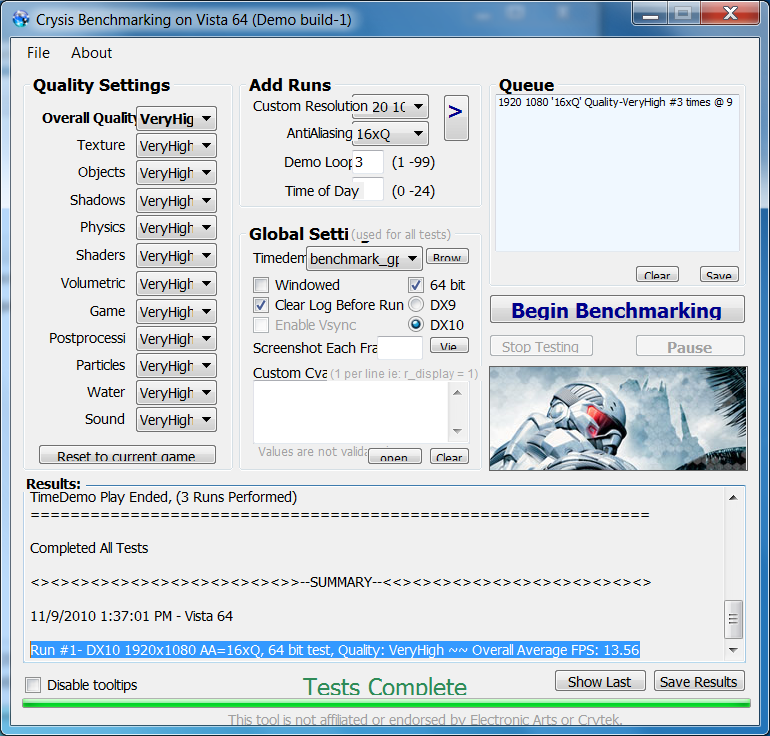
Task: Click inside the Custom Cvars text area
Action: click(x=351, y=412)
